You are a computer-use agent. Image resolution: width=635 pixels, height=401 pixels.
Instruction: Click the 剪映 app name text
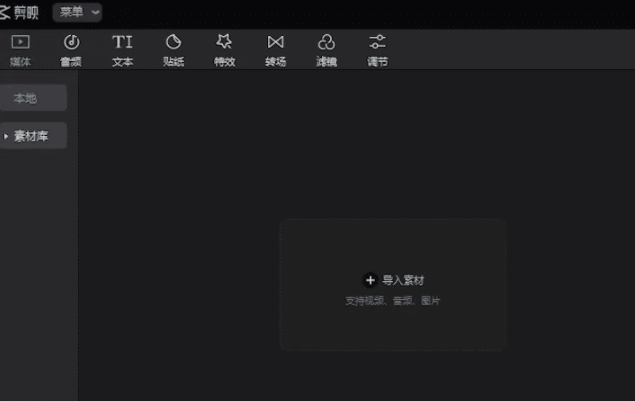click(x=27, y=12)
